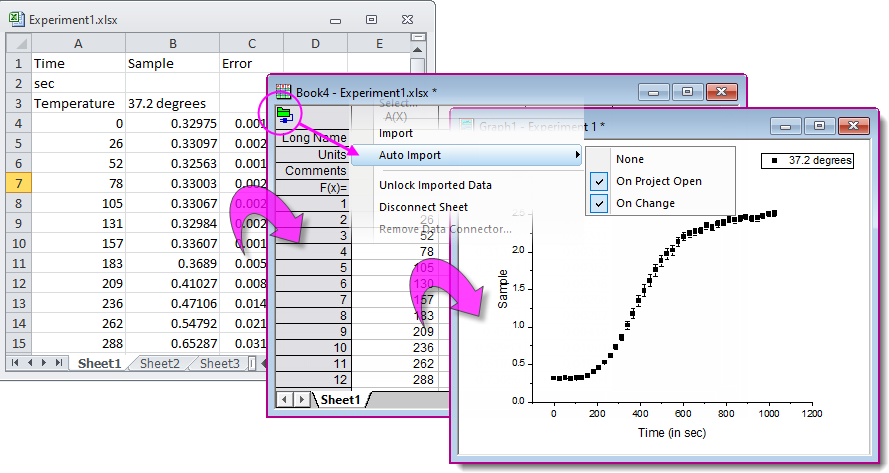Viewport: 889px width, 473px height.
Task: Select column C header in Excel
Action: click(251, 44)
